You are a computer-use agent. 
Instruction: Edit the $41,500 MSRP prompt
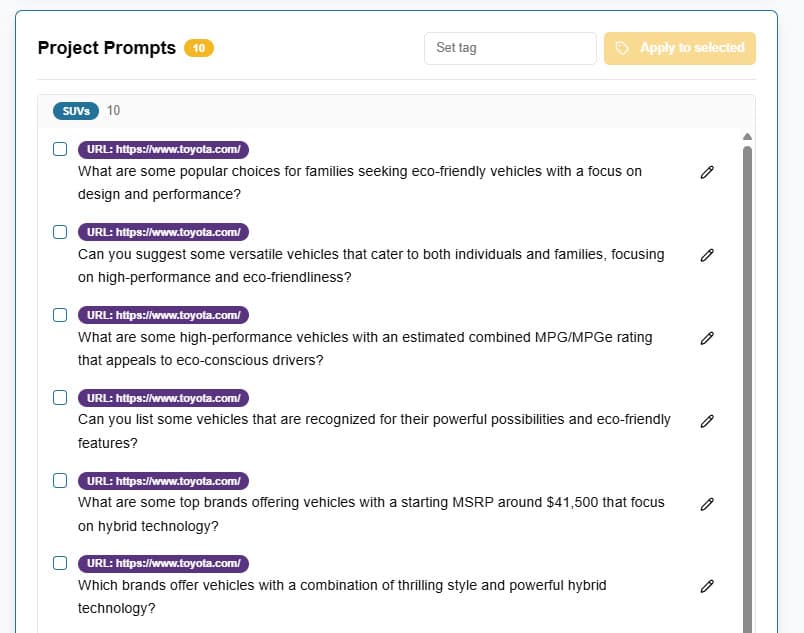tap(707, 504)
